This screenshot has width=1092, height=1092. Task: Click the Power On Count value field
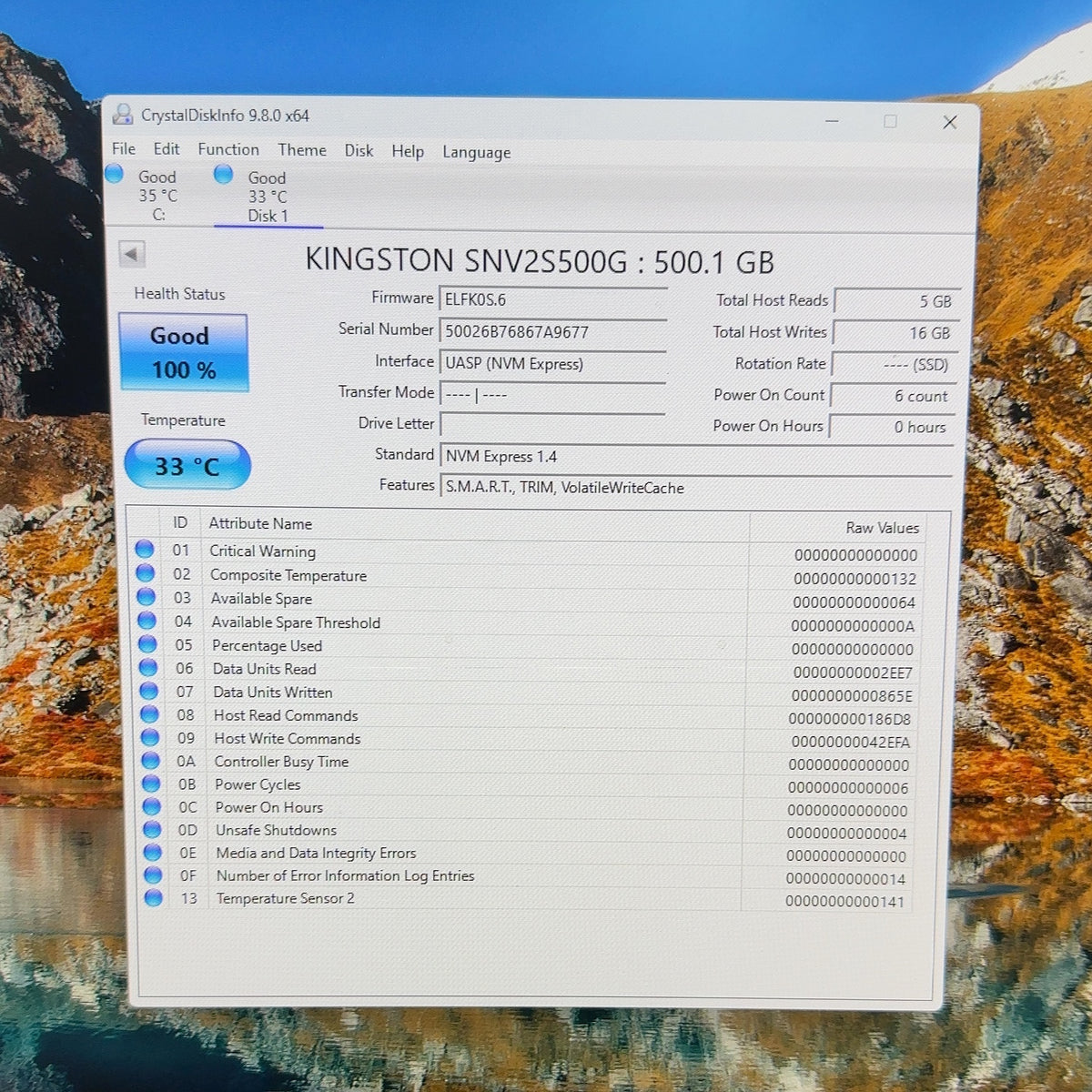(x=893, y=396)
